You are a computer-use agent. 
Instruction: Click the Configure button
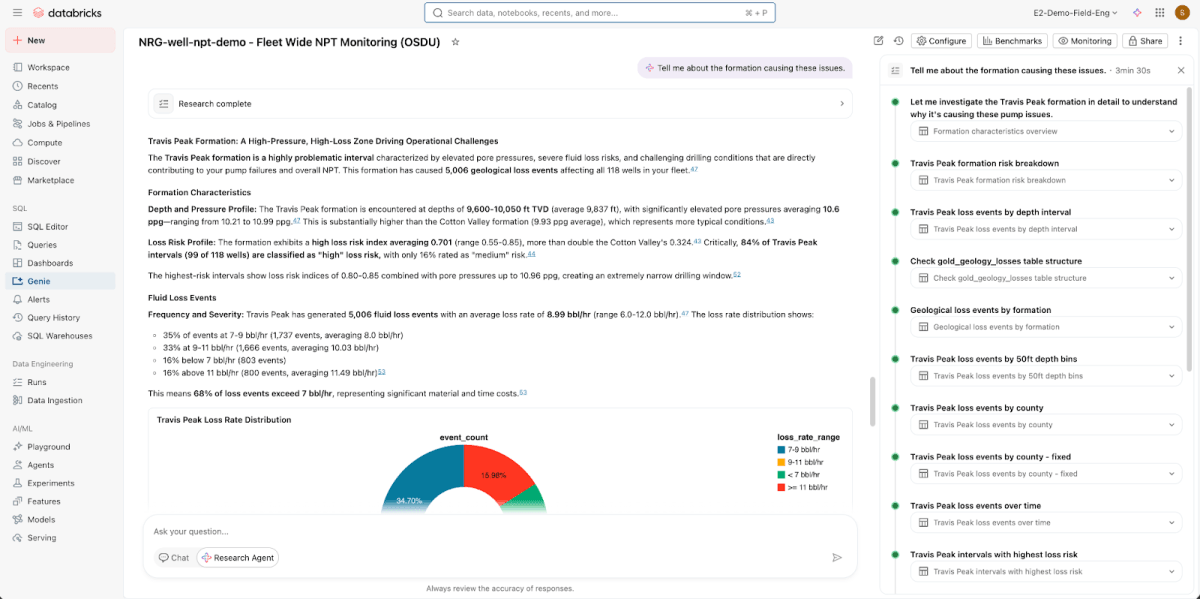(940, 41)
